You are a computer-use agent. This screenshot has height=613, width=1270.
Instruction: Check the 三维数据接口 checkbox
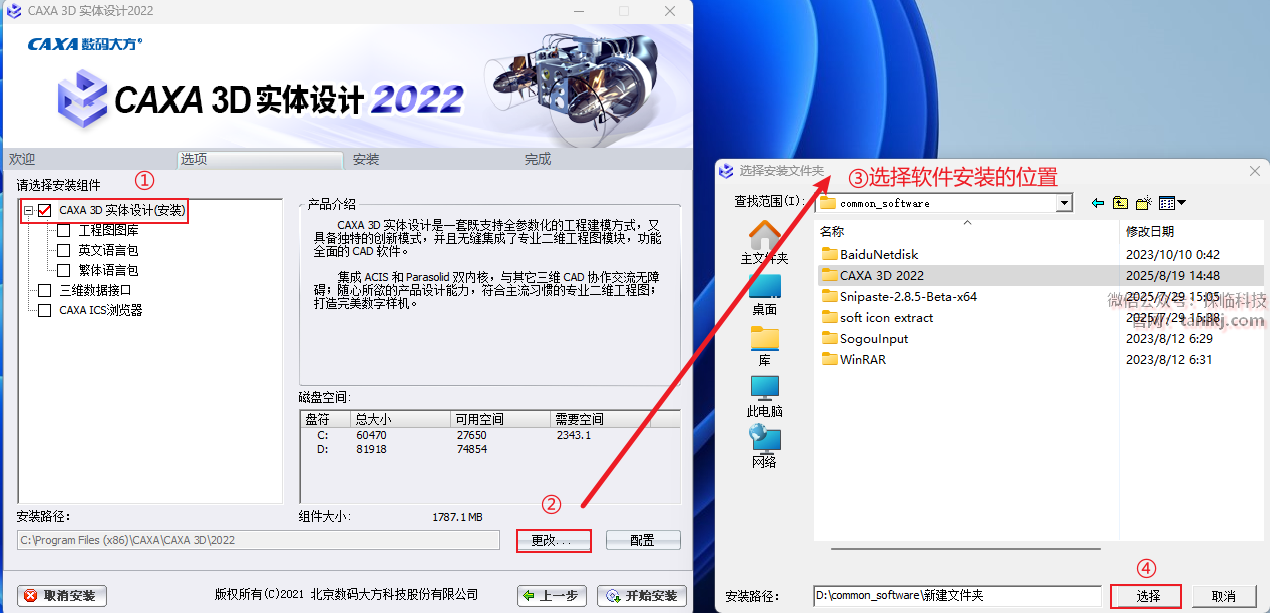pyautogui.click(x=44, y=291)
